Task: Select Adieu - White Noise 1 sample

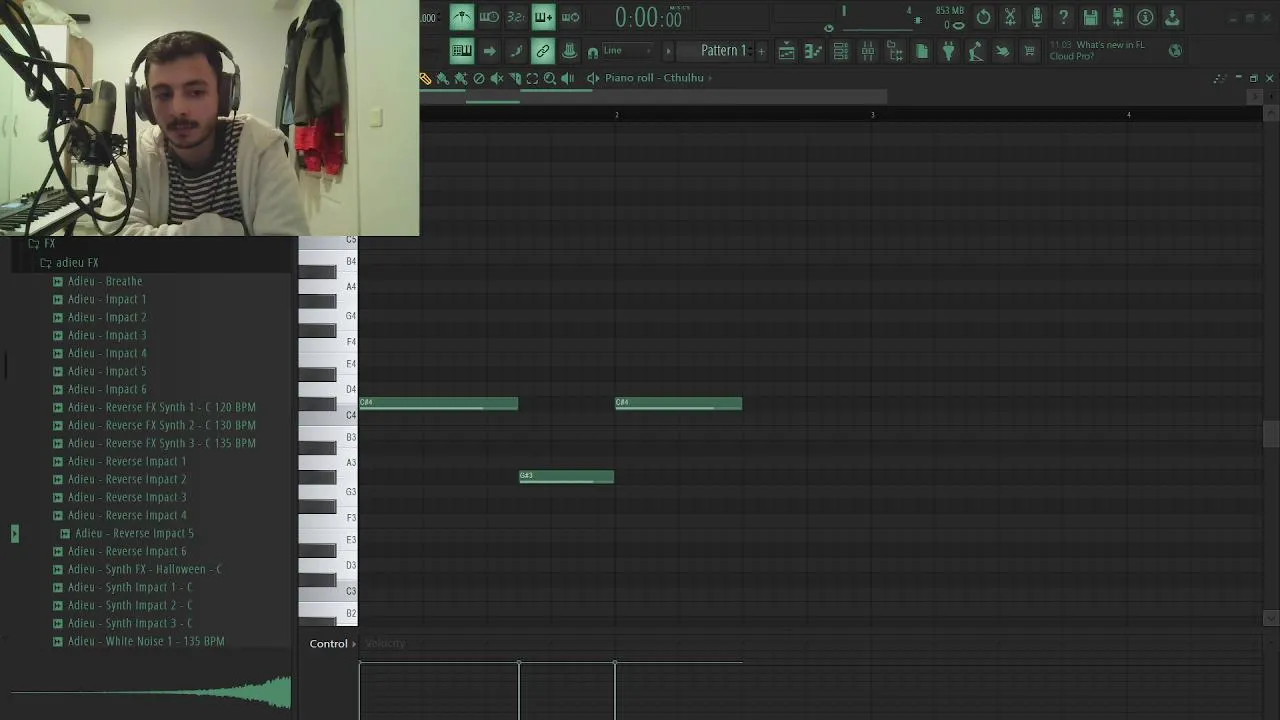Action: (x=146, y=641)
